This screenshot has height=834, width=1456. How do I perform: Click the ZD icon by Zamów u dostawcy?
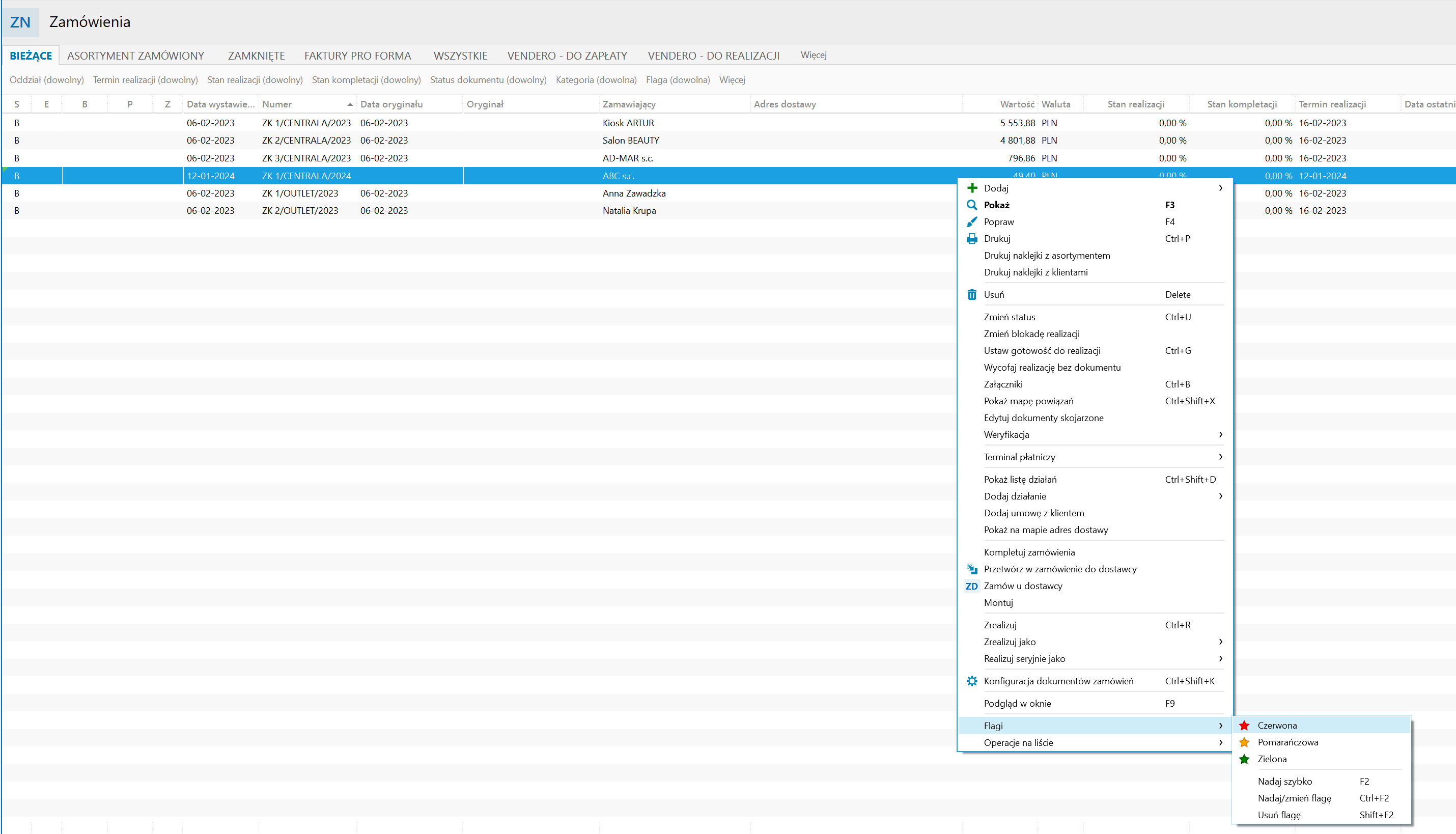point(972,586)
